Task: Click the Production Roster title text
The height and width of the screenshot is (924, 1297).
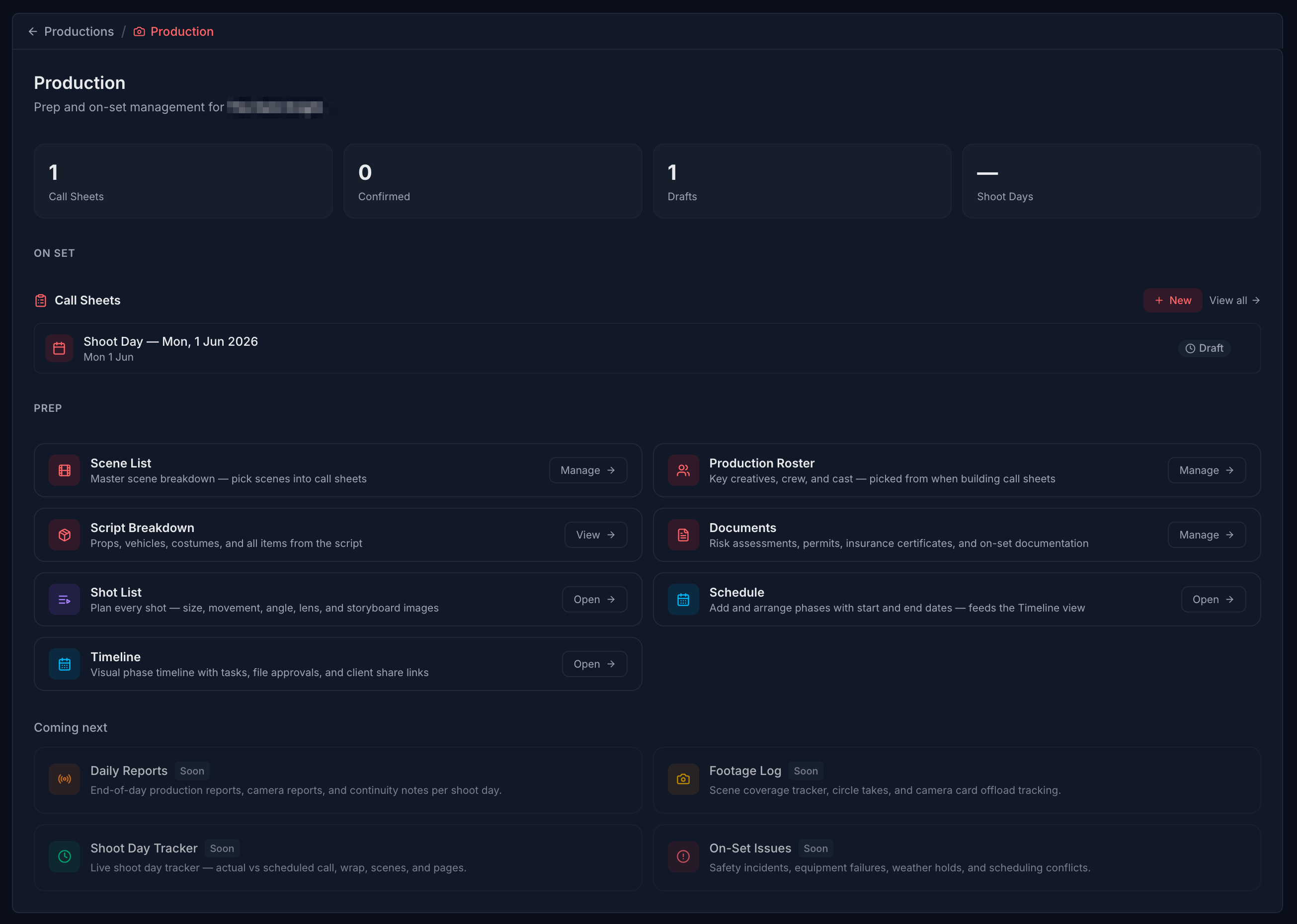Action: [761, 463]
